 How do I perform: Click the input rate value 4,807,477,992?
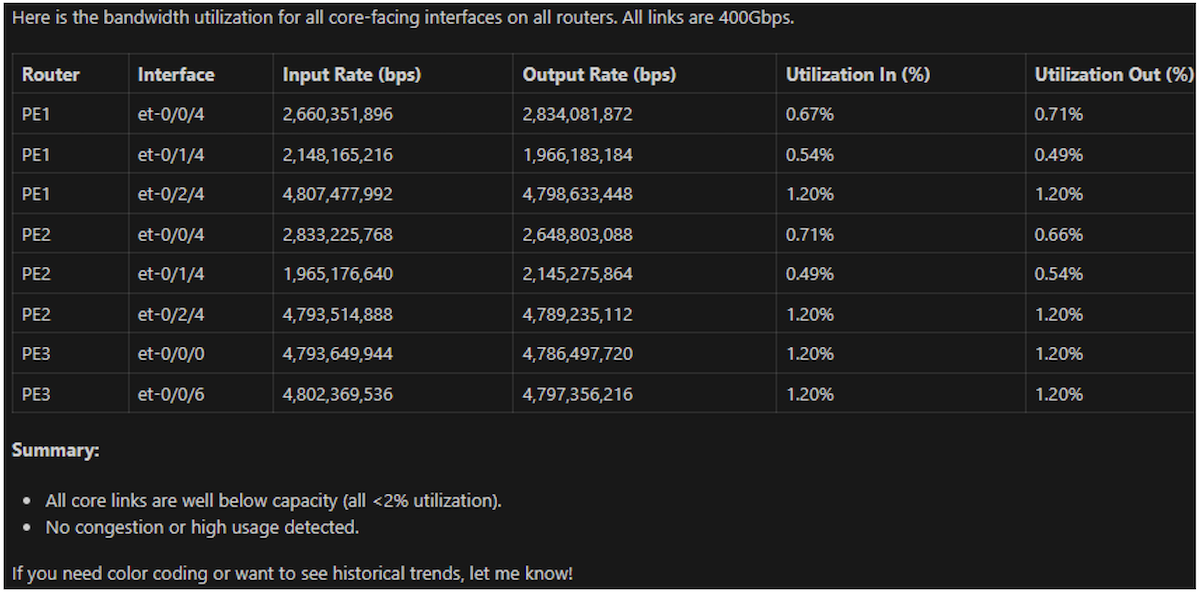(337, 195)
